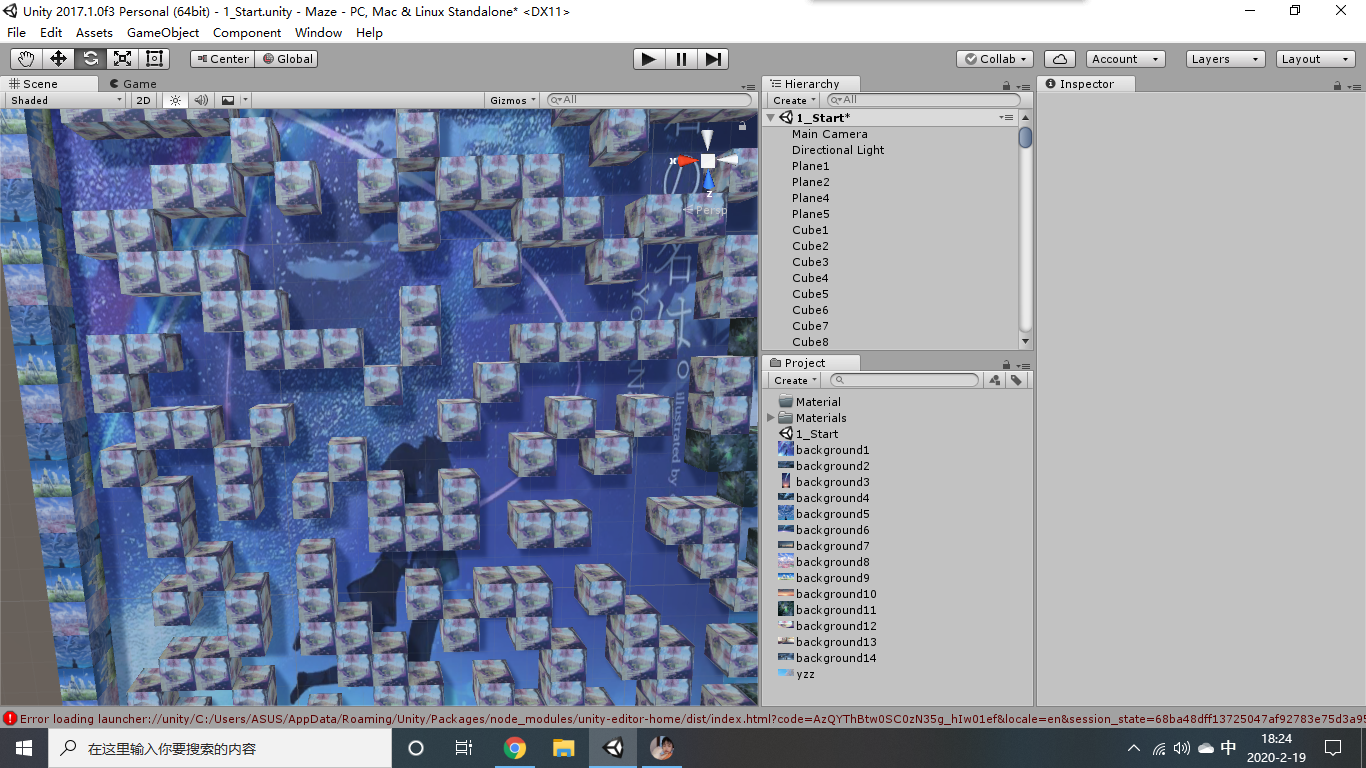The width and height of the screenshot is (1366, 768).
Task: Select the Rotate tool
Action: pos(89,58)
